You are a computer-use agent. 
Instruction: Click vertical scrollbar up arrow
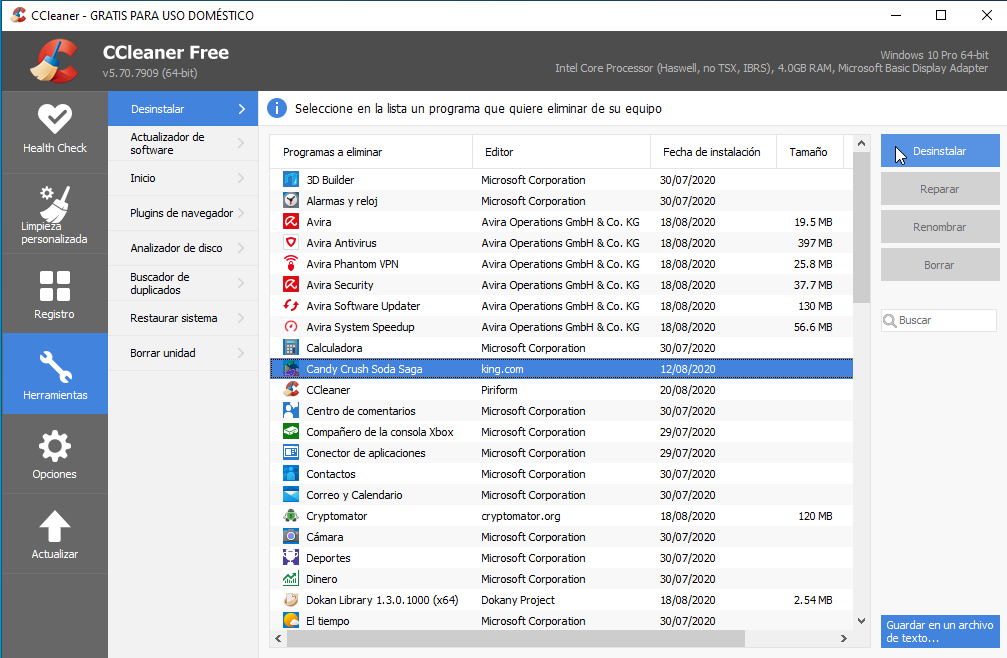click(861, 143)
